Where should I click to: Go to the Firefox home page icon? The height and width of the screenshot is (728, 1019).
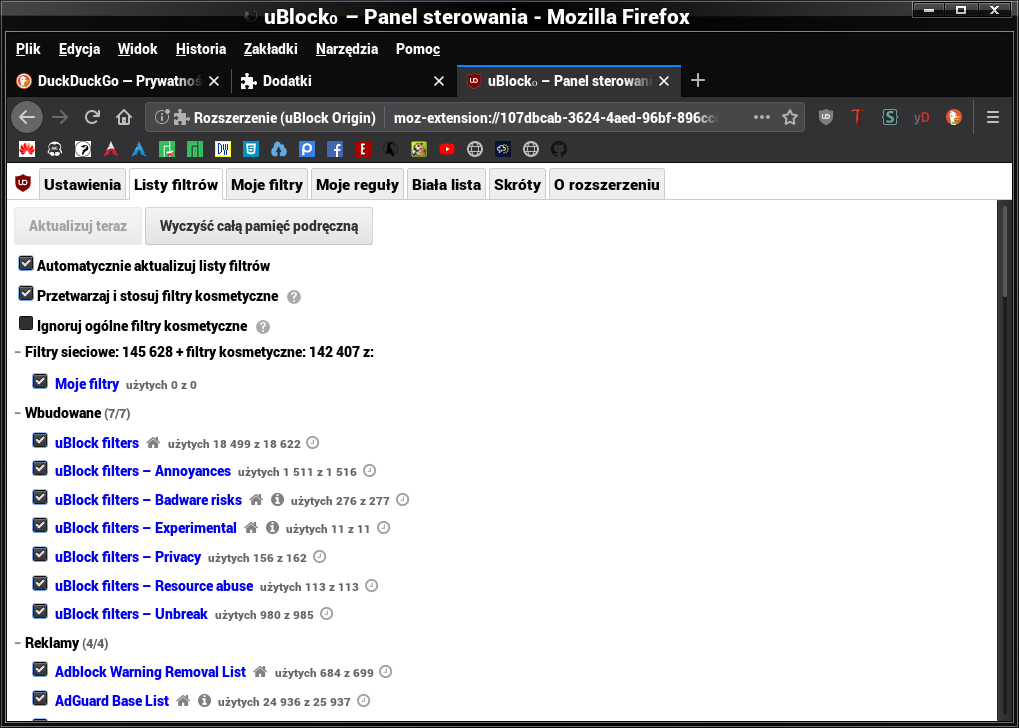[x=123, y=118]
